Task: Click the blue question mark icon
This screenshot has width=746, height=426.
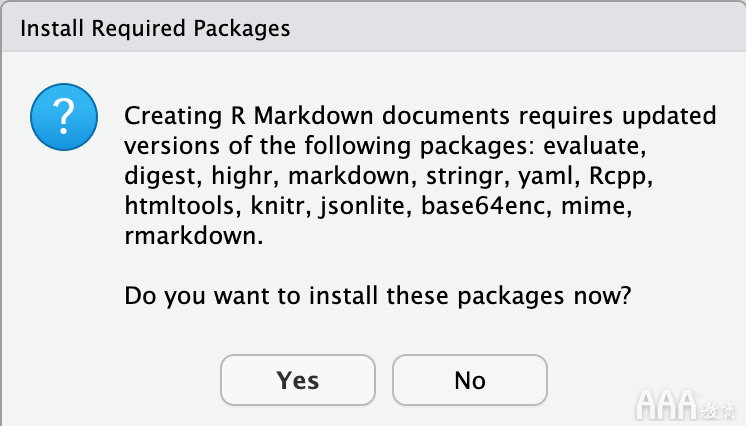Action: [x=64, y=117]
